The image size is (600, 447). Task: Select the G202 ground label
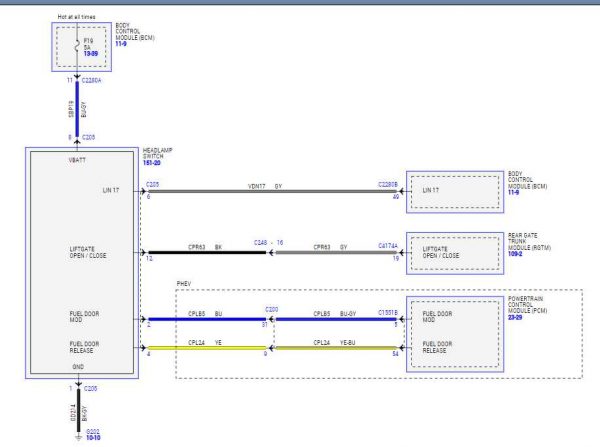tap(93, 431)
